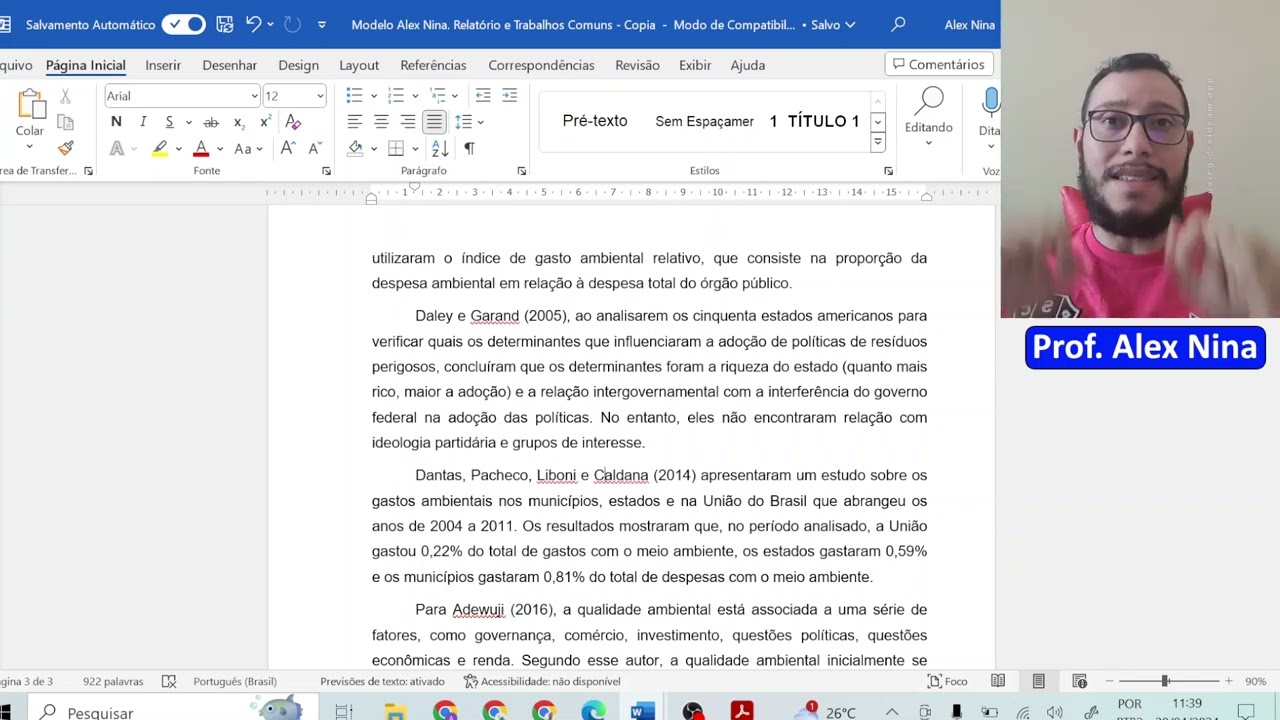Apply the Pré-texto style
This screenshot has width=1280, height=720.
coord(595,121)
